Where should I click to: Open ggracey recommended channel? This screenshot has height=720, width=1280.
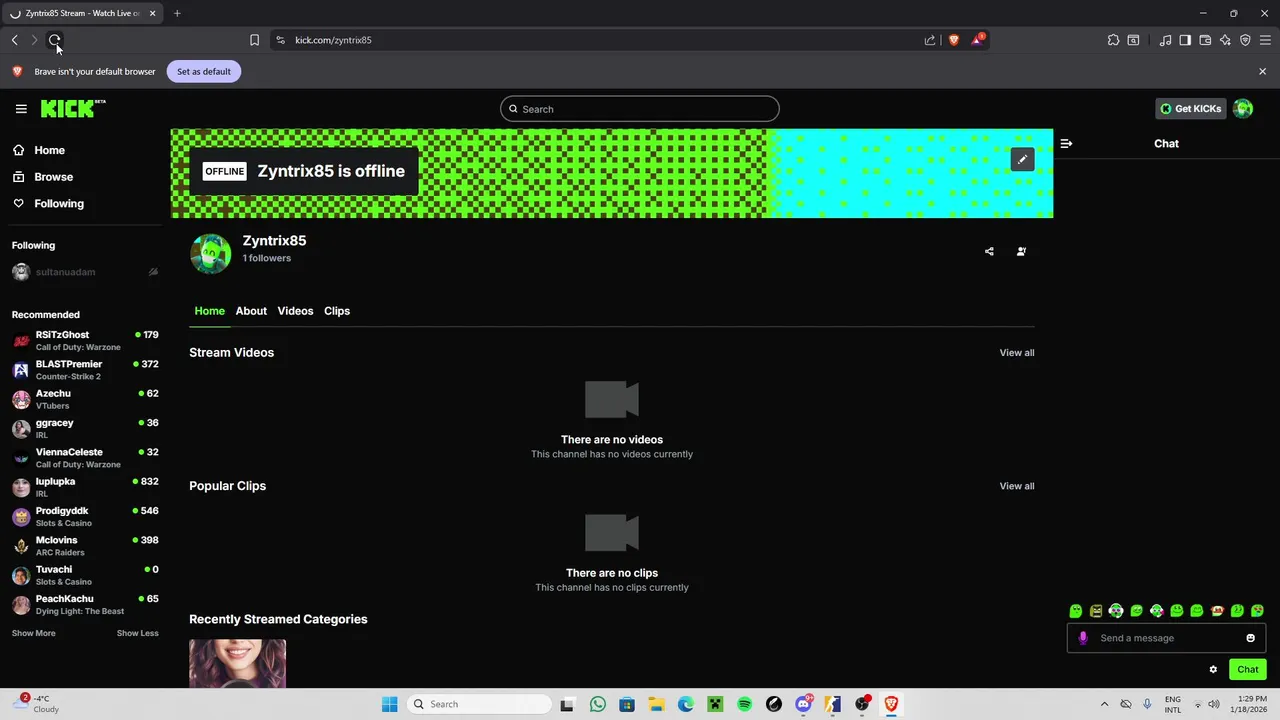coord(85,428)
